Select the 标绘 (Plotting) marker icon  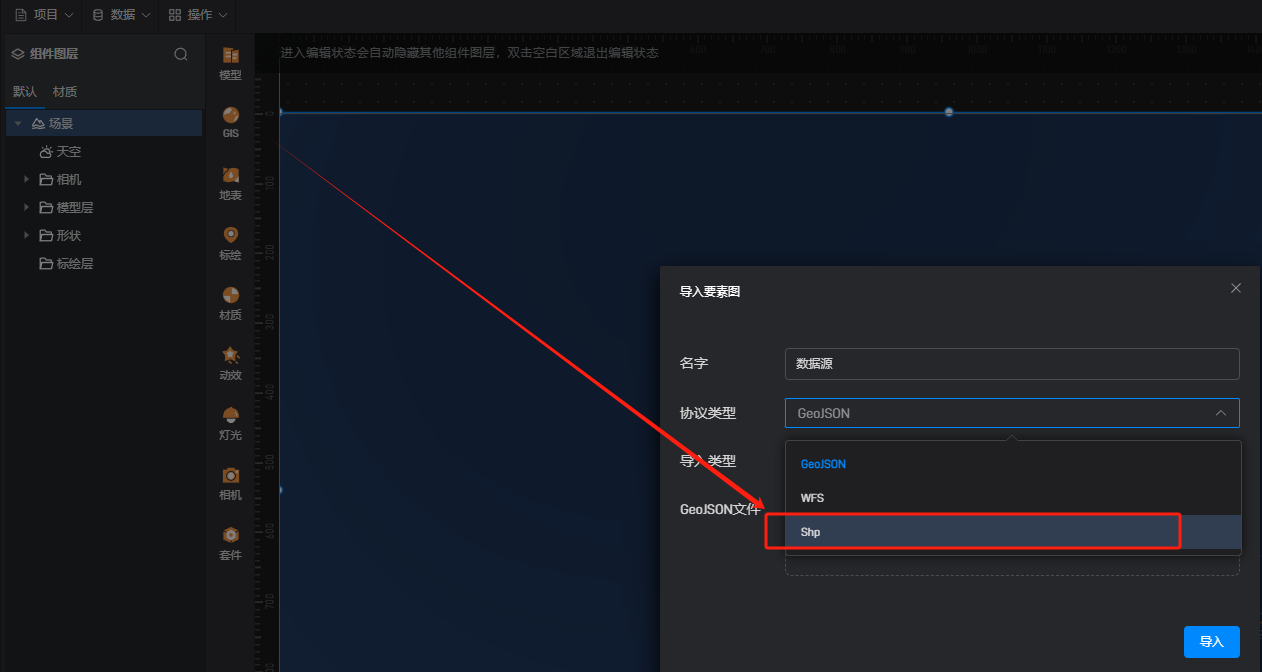(x=231, y=241)
